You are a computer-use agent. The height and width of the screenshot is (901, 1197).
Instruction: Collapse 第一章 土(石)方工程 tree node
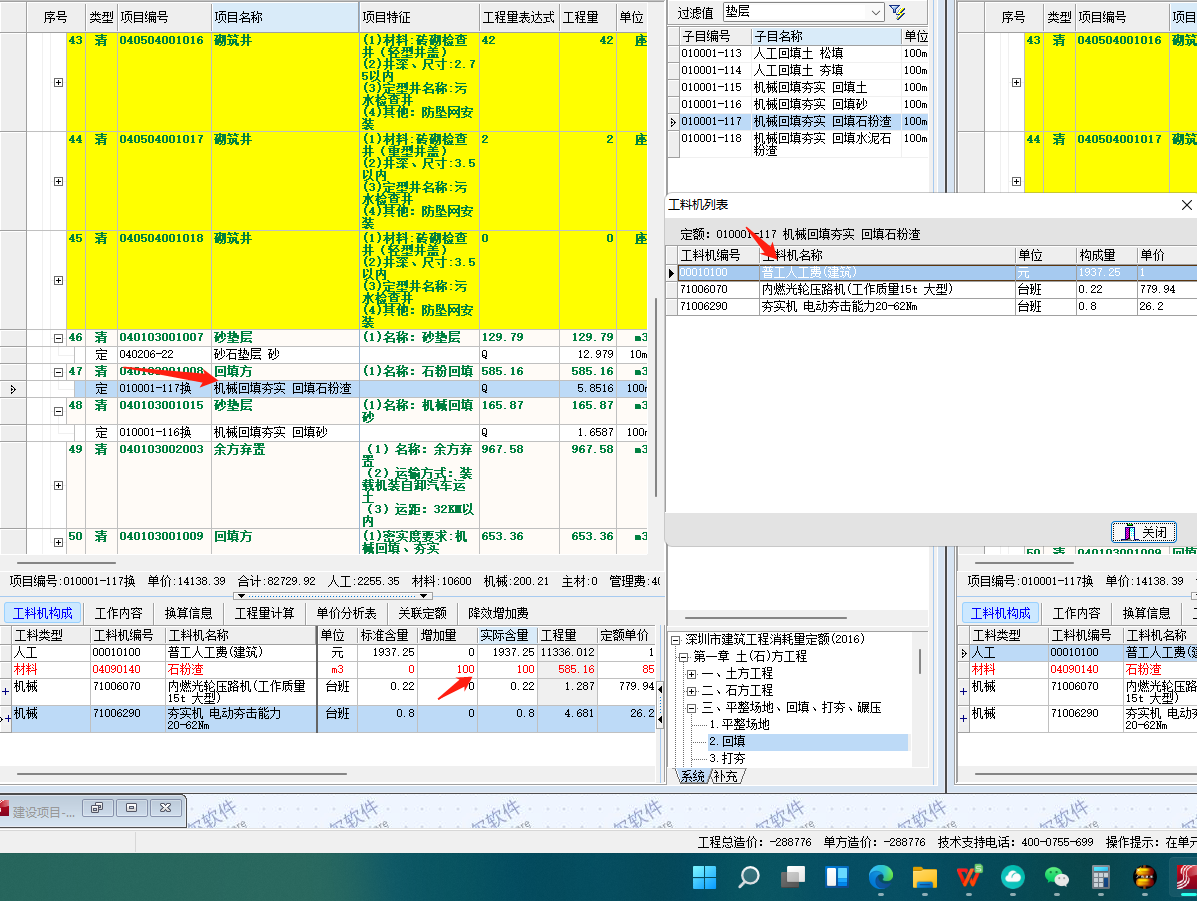coord(683,657)
